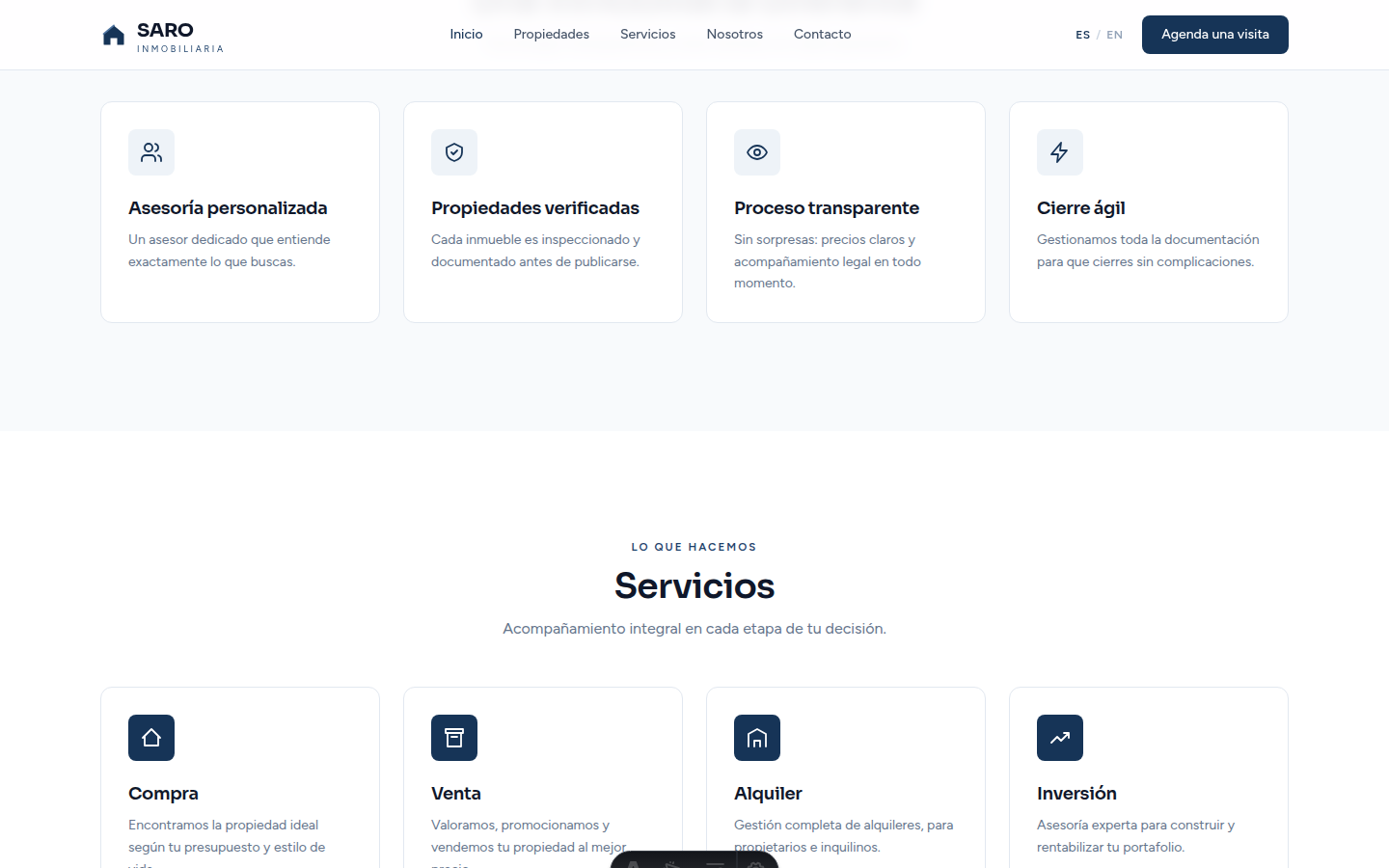Click the Venta service heading
Screen dimensions: 1389x868
pos(456,794)
